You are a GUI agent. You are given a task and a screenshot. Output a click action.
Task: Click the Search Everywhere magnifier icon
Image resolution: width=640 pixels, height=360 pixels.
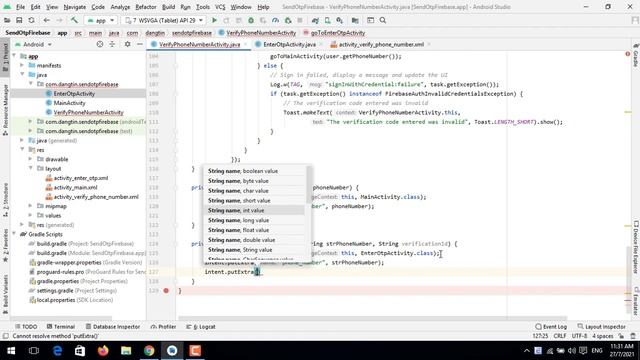[383, 20]
